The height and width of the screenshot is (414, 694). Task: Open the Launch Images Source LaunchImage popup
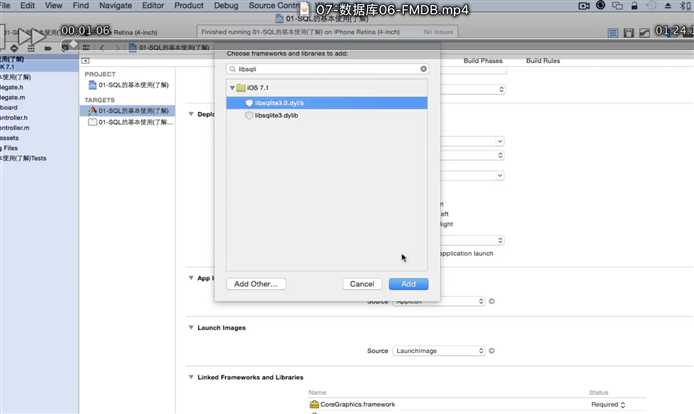pyautogui.click(x=438, y=351)
